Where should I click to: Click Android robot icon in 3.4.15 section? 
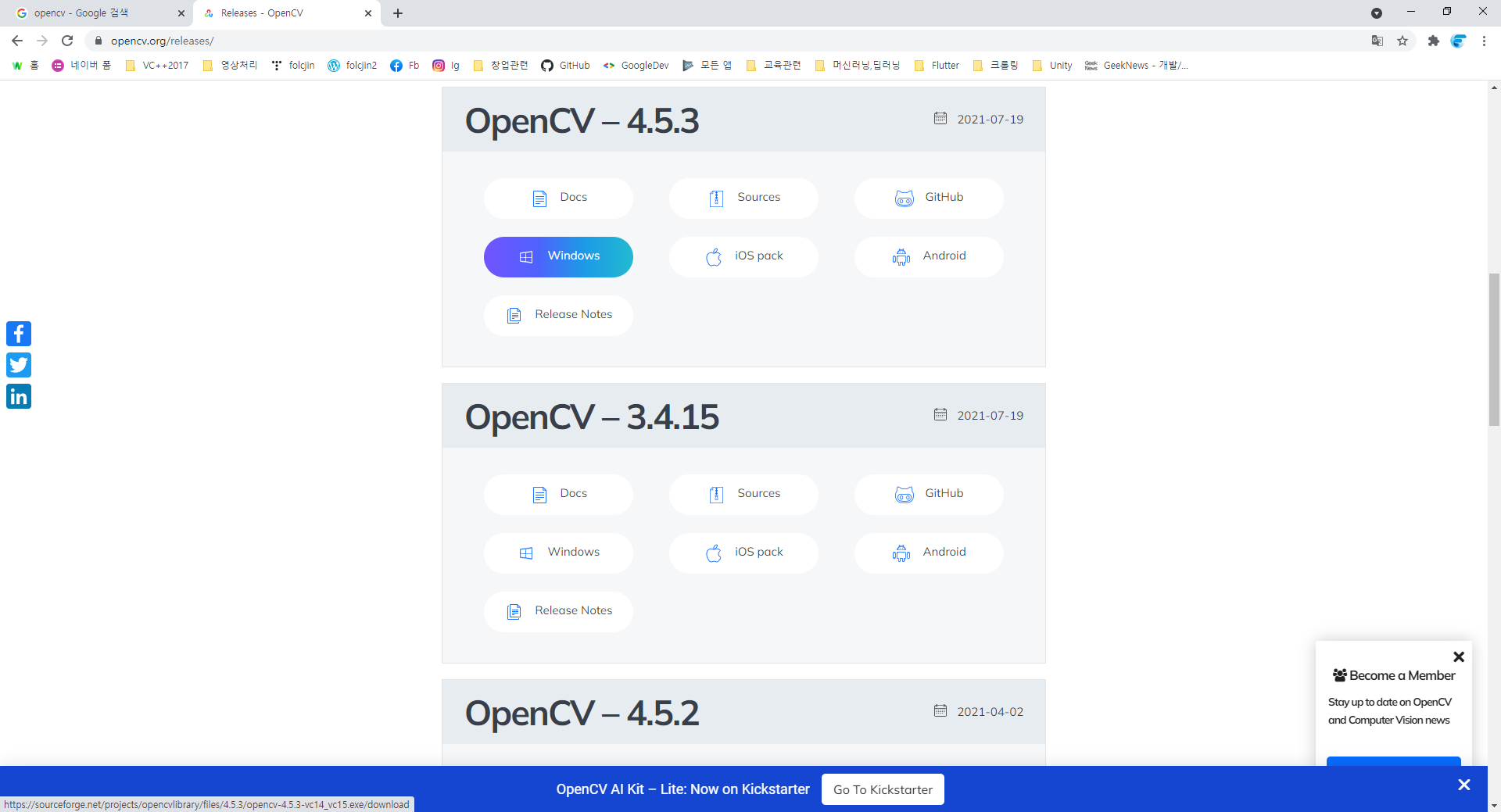tap(901, 553)
